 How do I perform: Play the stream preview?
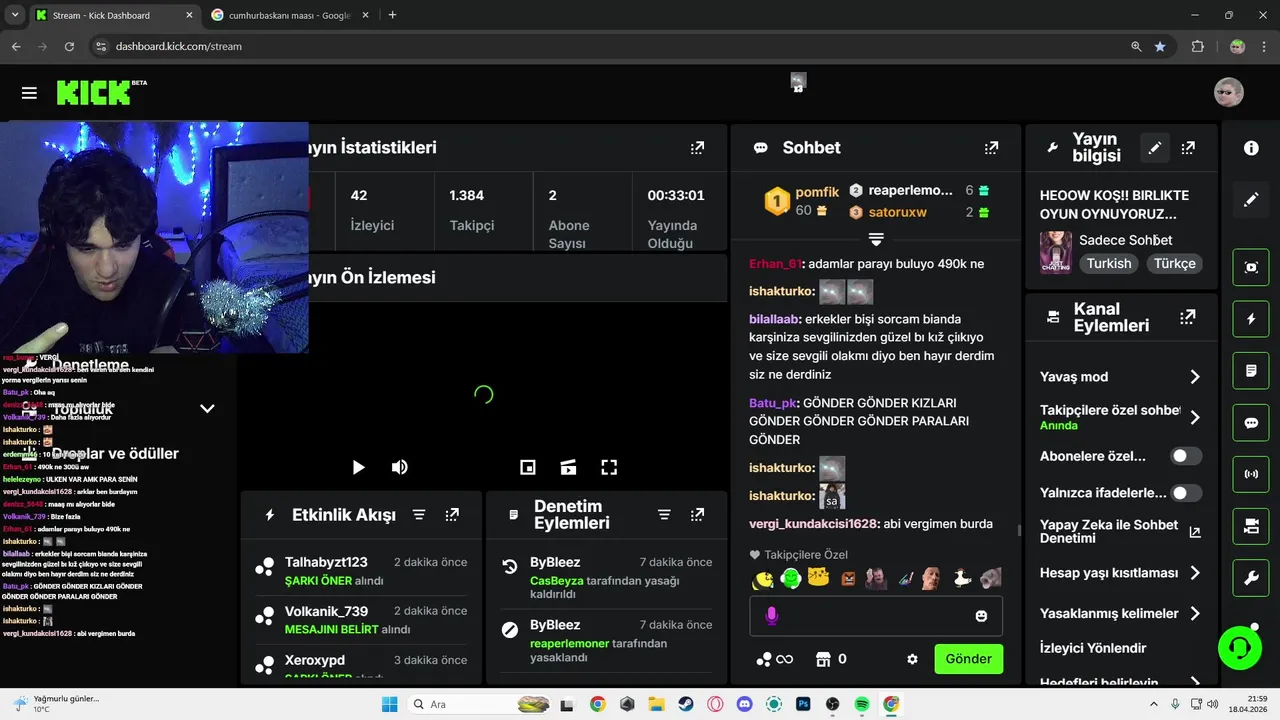359,467
